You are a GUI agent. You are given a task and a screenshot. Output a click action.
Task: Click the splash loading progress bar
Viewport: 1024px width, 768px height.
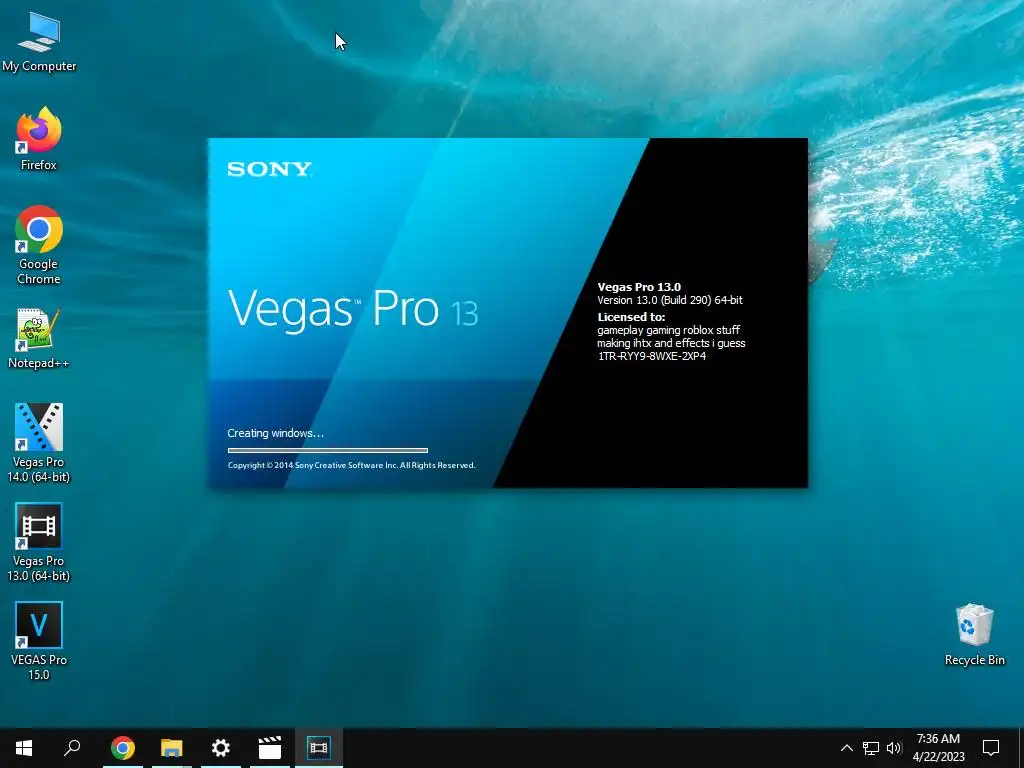(x=328, y=450)
